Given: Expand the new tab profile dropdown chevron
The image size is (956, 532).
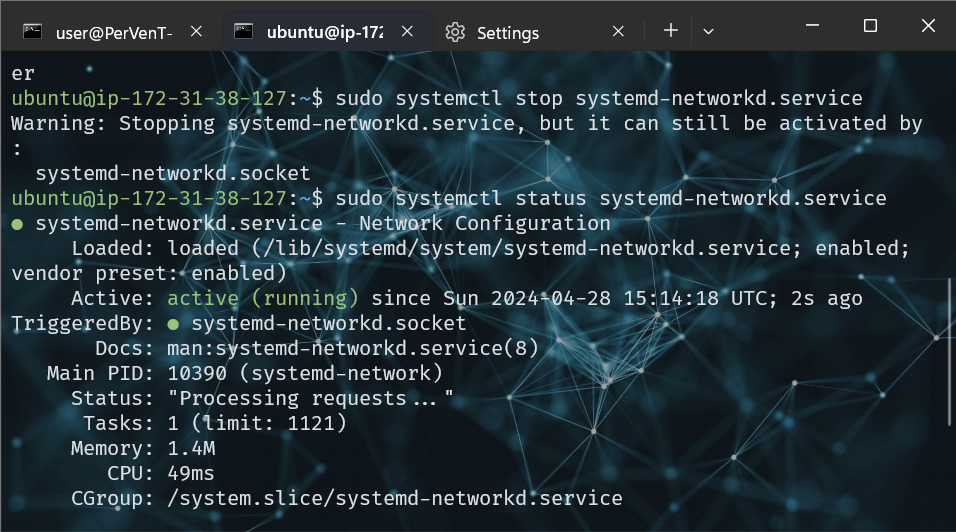Looking at the screenshot, I should click(708, 32).
